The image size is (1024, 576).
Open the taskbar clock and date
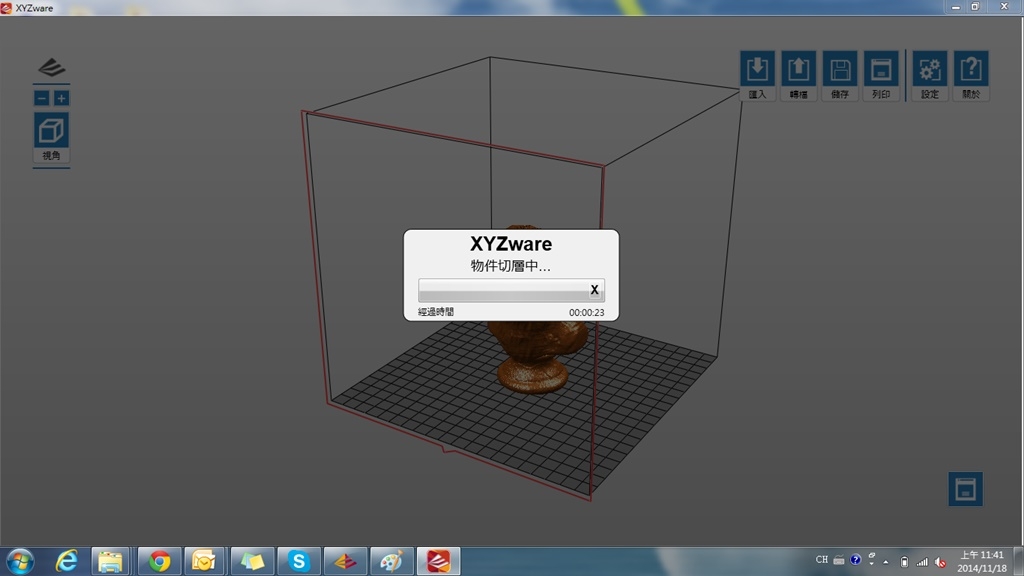(x=982, y=562)
